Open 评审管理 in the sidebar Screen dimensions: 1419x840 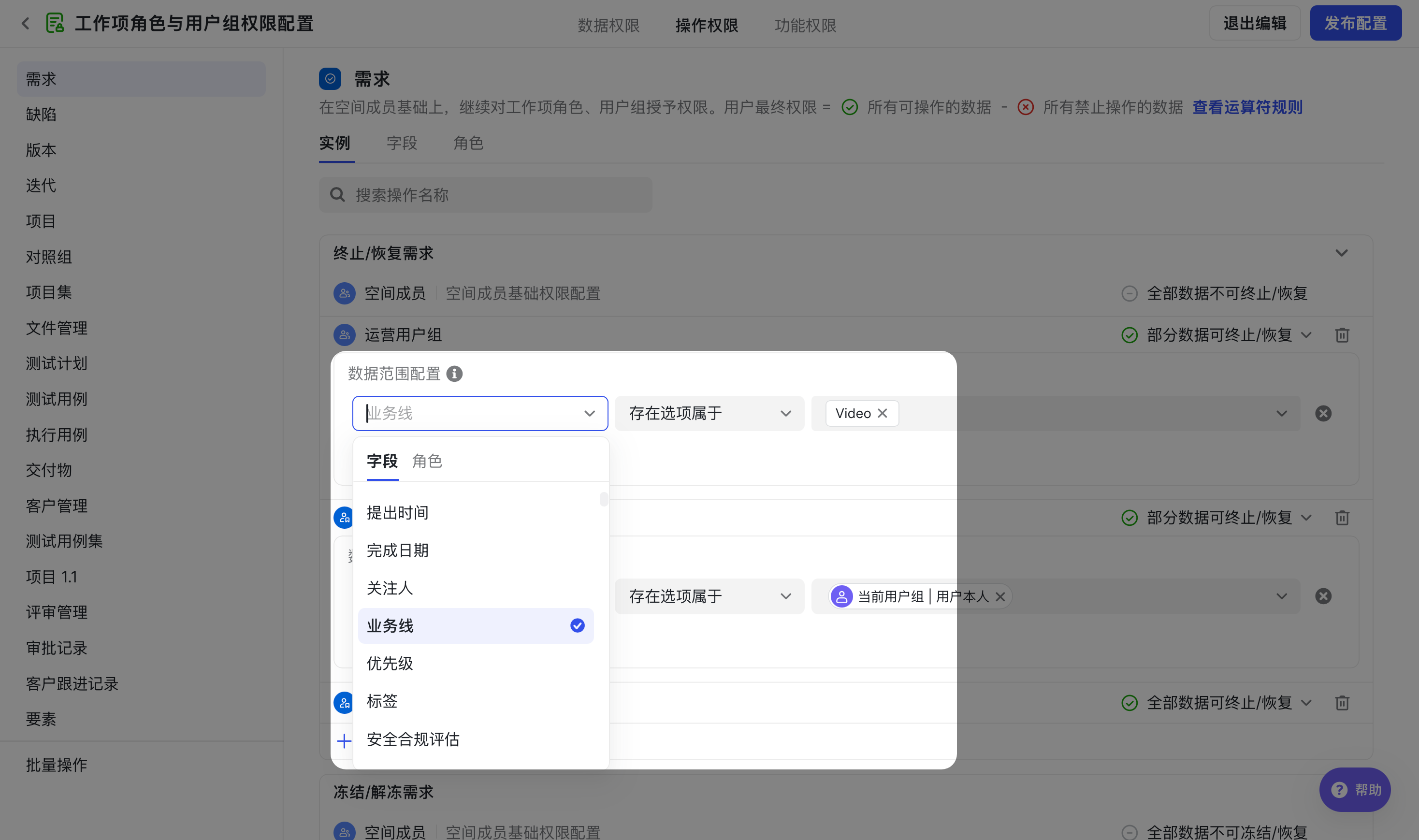141,612
